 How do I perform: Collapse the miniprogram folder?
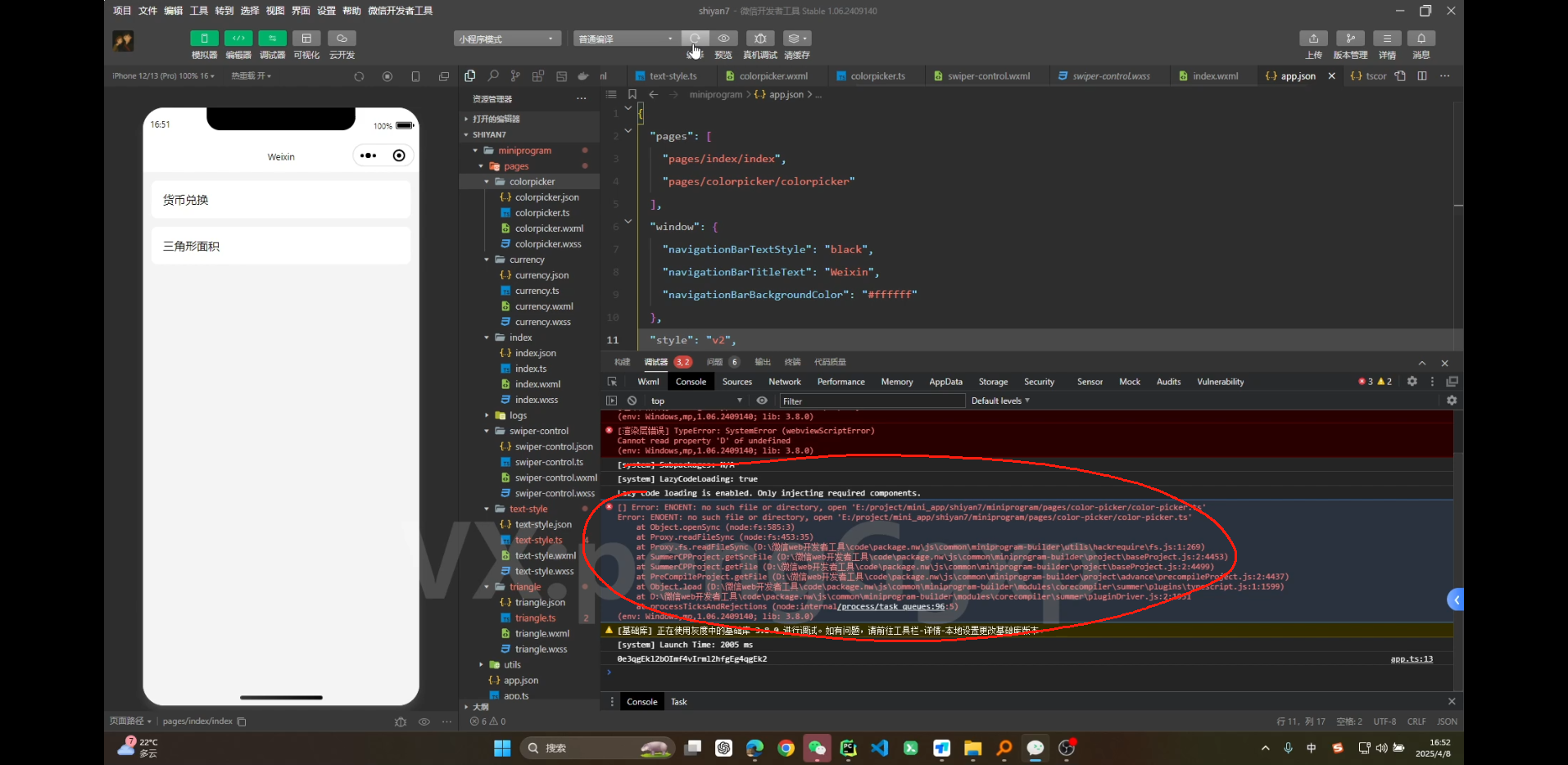(525, 151)
